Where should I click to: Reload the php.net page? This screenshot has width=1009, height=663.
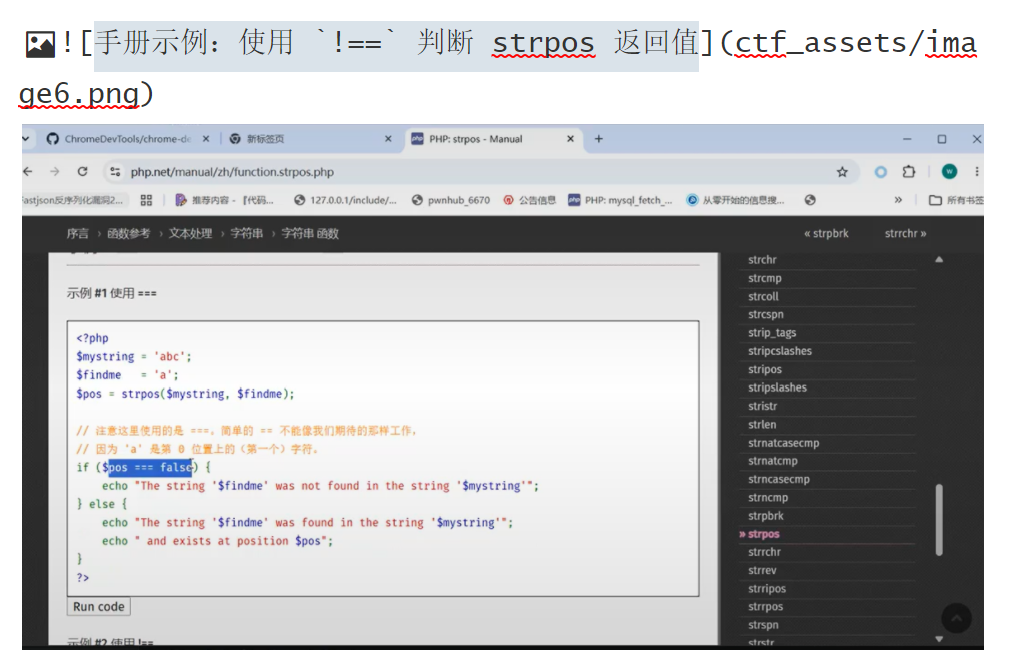coord(82,171)
